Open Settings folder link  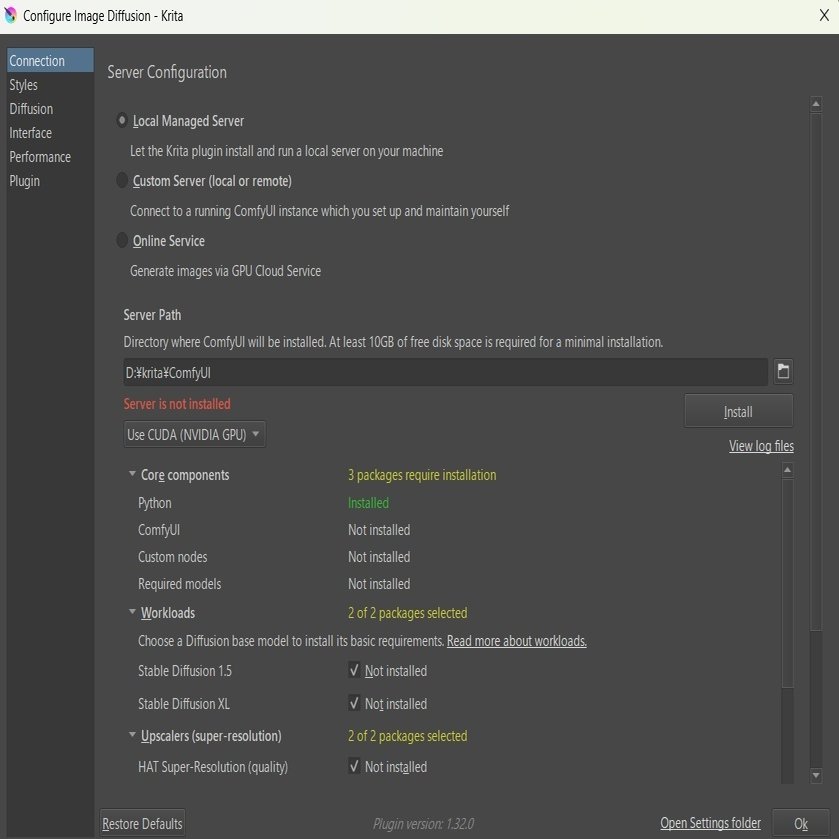tap(710, 823)
